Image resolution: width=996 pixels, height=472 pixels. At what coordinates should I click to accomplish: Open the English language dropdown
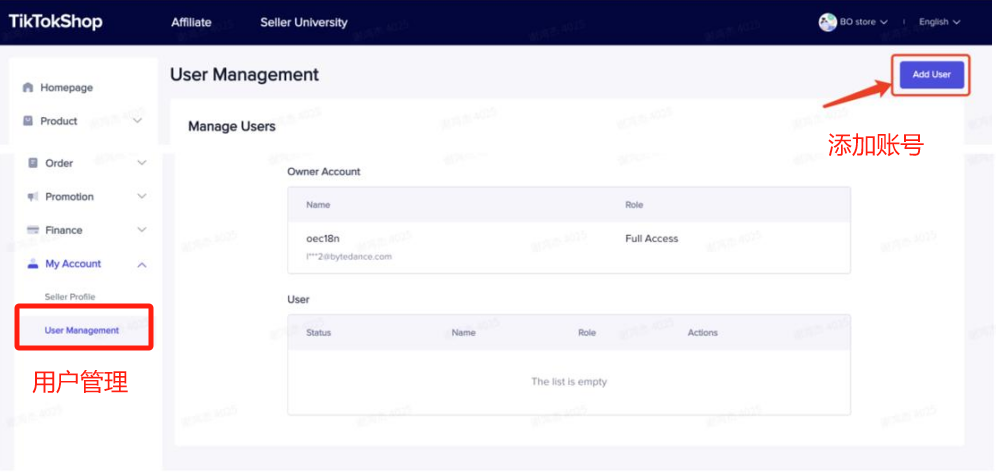939,22
